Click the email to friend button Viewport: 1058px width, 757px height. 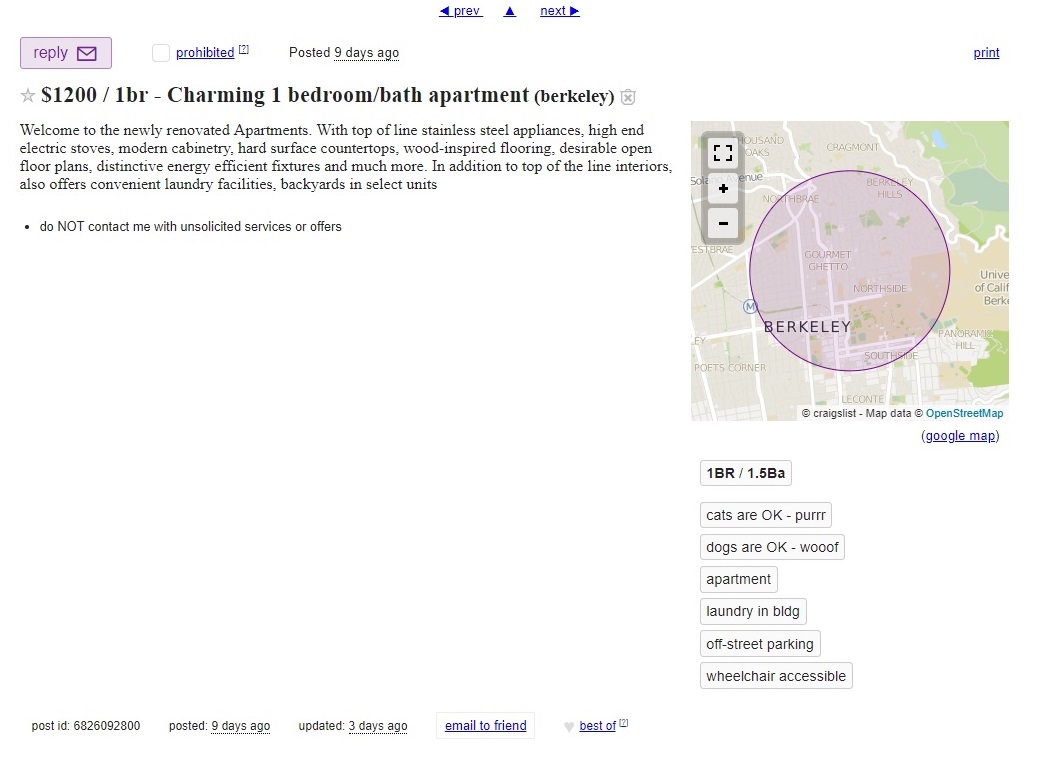click(485, 726)
